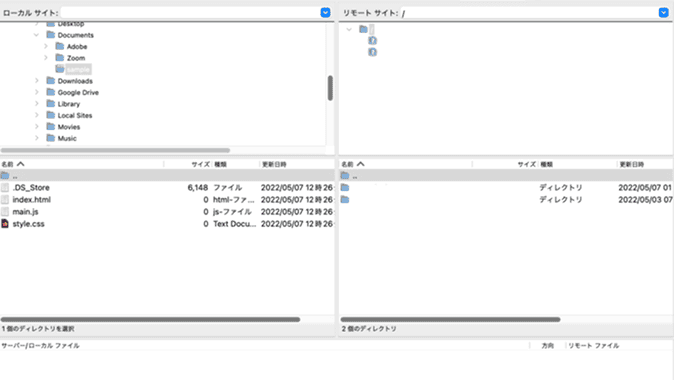Expand the Downloads folder node
674x380 pixels.
click(37, 80)
